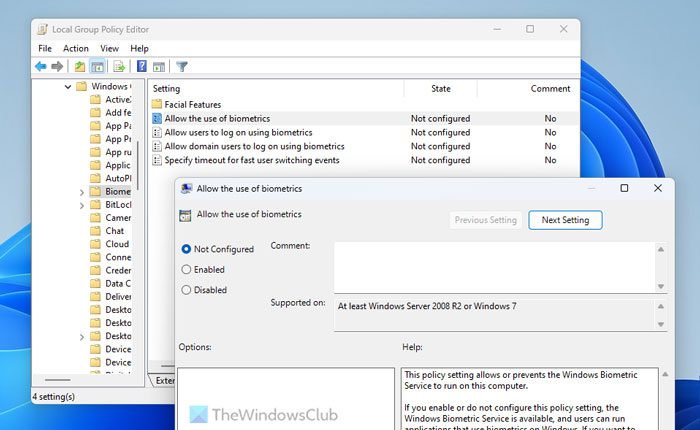Open the File menu
Screen dimensions: 700x430
(45, 48)
